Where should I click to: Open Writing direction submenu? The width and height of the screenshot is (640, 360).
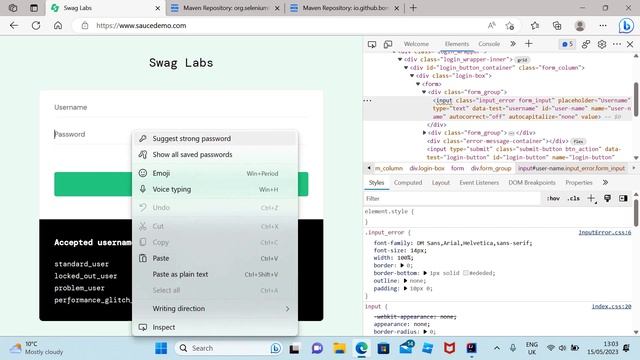(x=215, y=309)
